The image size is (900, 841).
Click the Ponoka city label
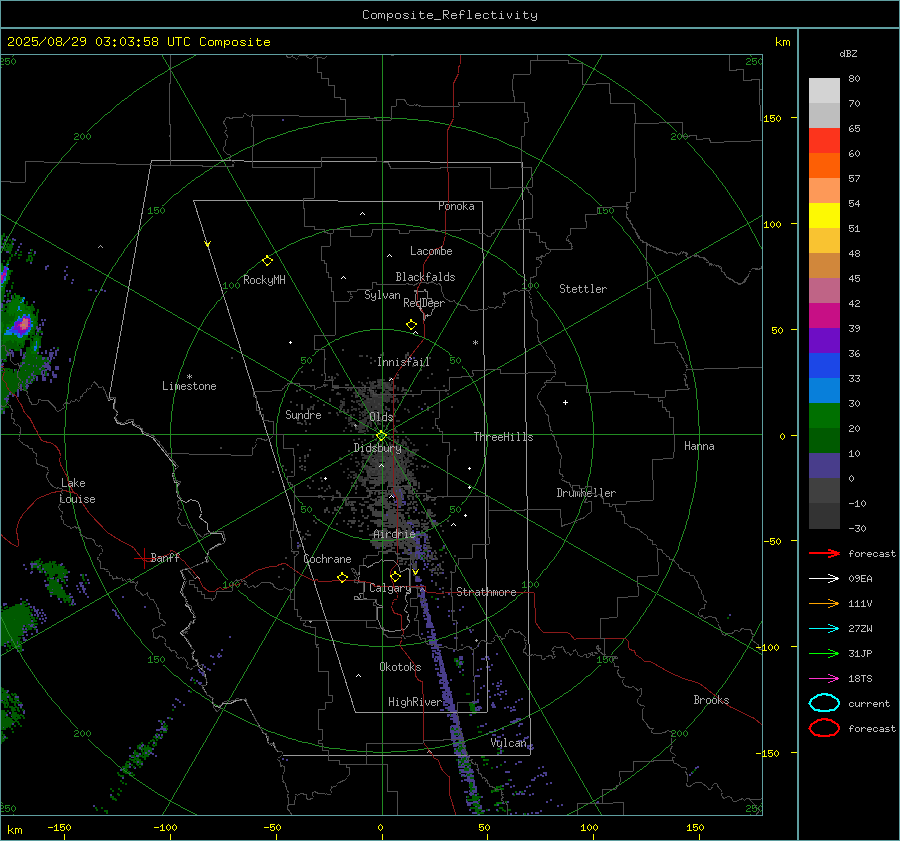[x=456, y=206]
